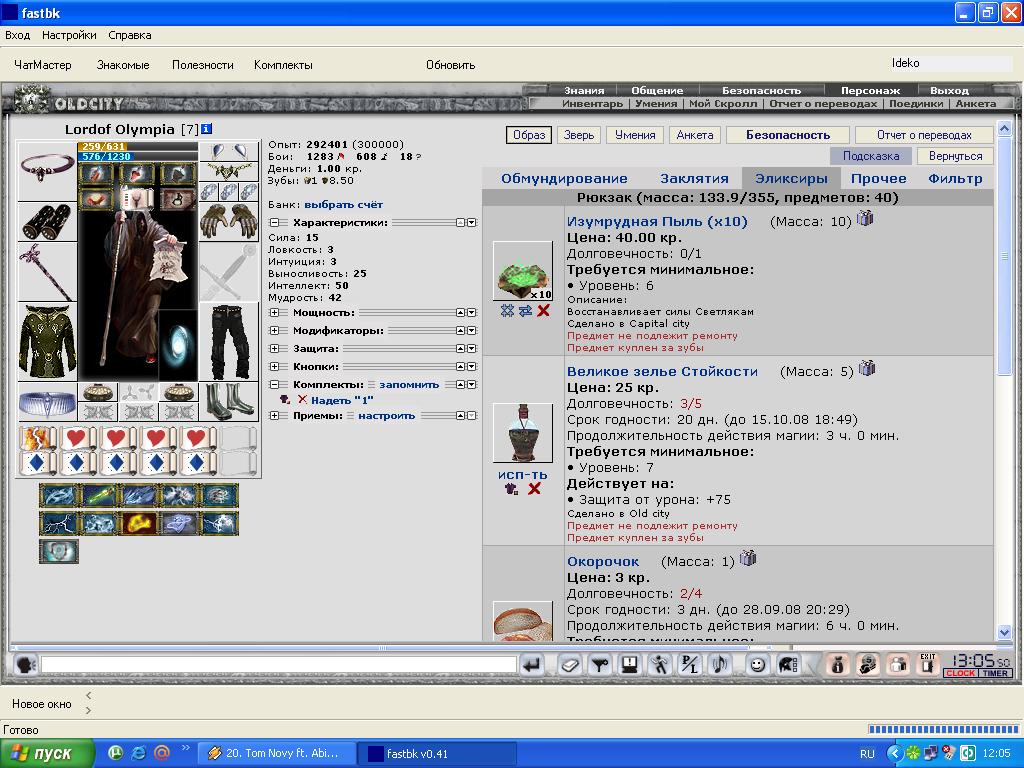Collapse the Характеристики section
1024x768 pixels.
click(x=274, y=223)
